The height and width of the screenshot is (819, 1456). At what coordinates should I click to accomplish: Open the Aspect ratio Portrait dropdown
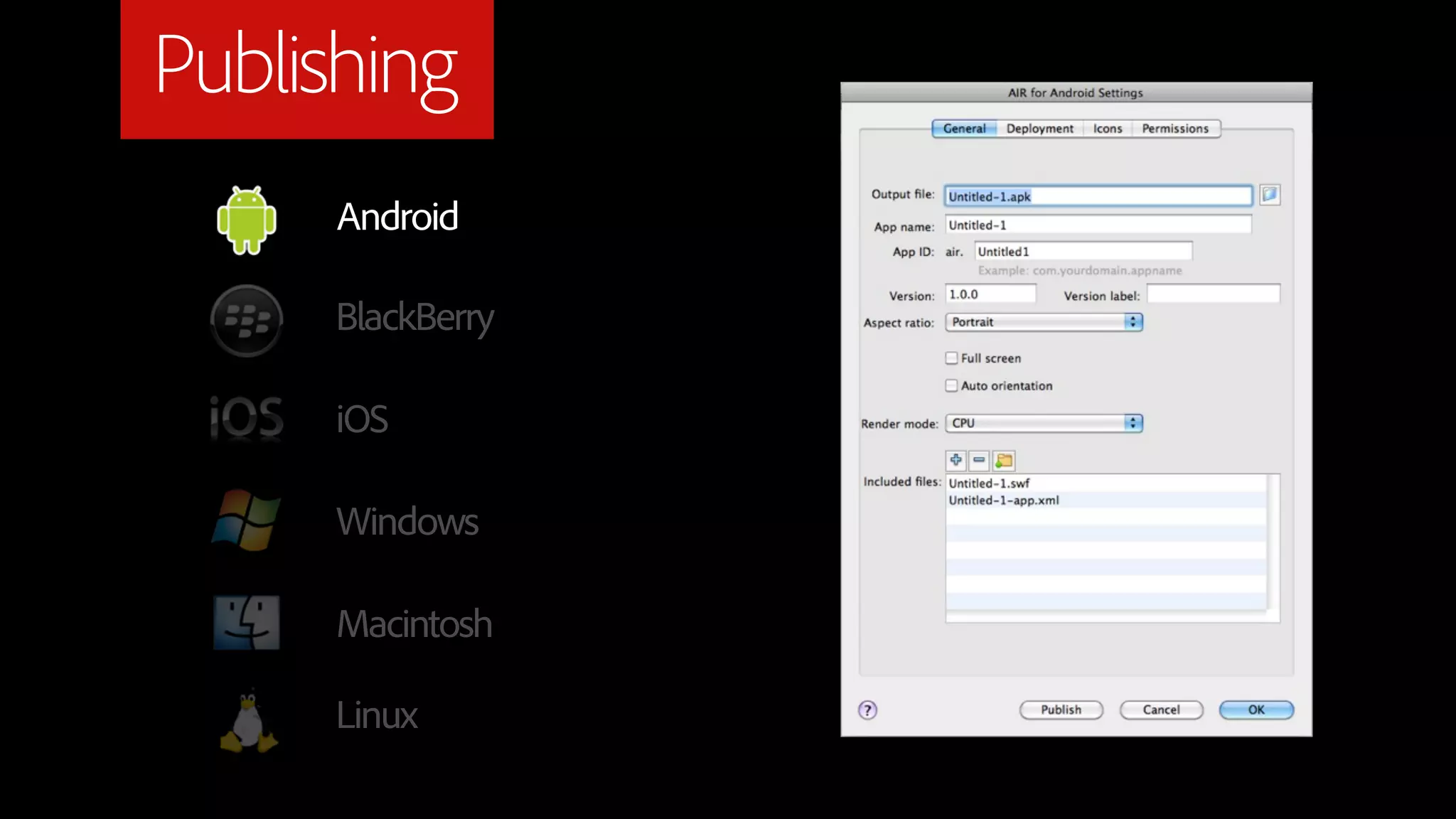point(1044,322)
